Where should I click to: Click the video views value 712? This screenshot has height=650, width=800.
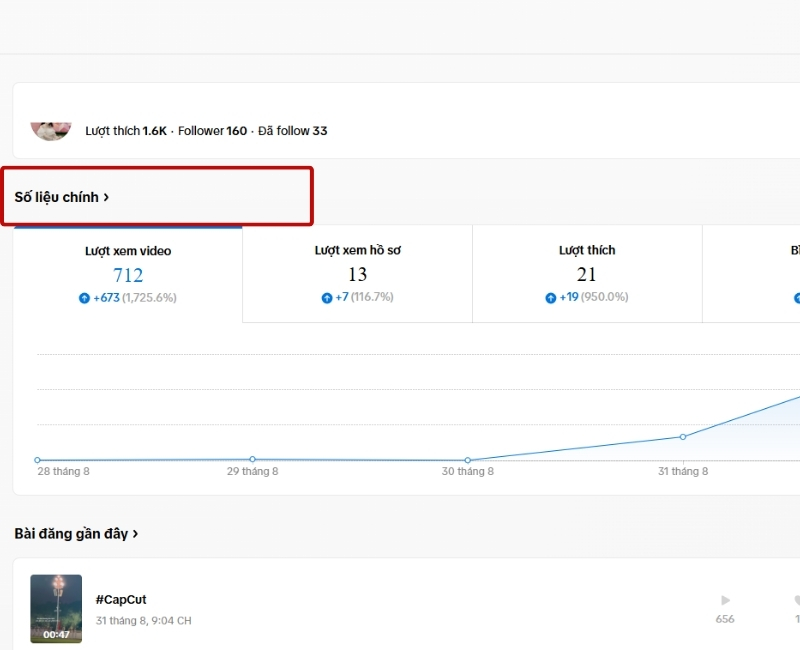(128, 276)
